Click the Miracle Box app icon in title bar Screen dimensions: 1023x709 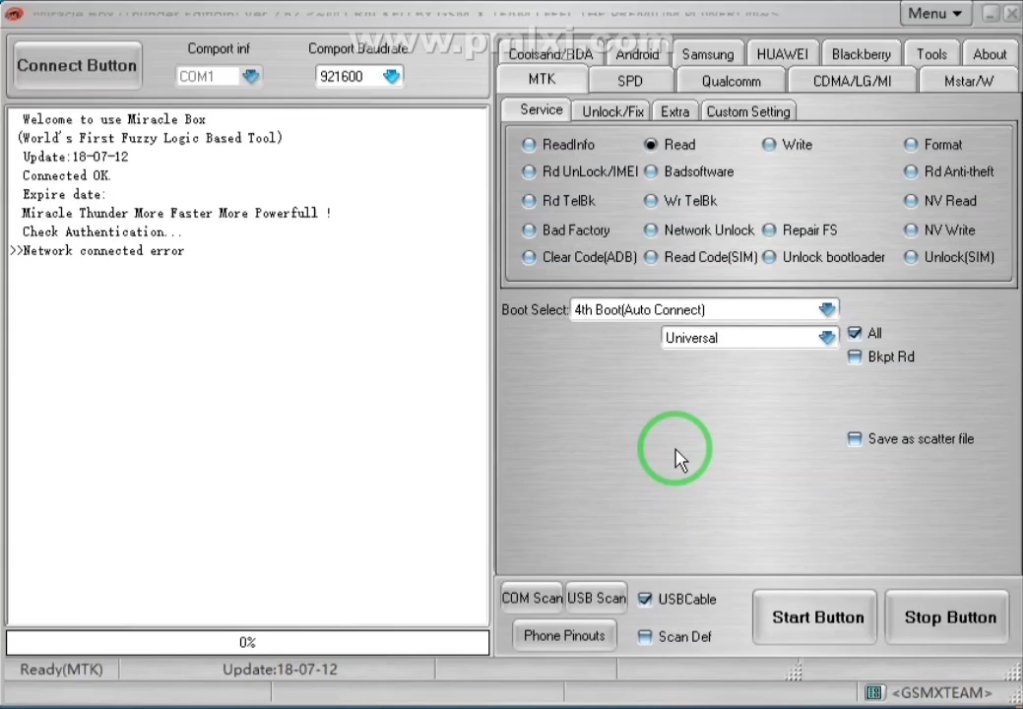pos(14,13)
